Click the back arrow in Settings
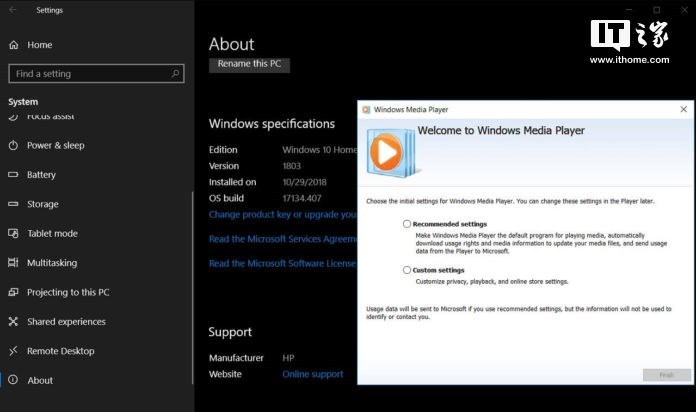The image size is (696, 412). coord(12,10)
